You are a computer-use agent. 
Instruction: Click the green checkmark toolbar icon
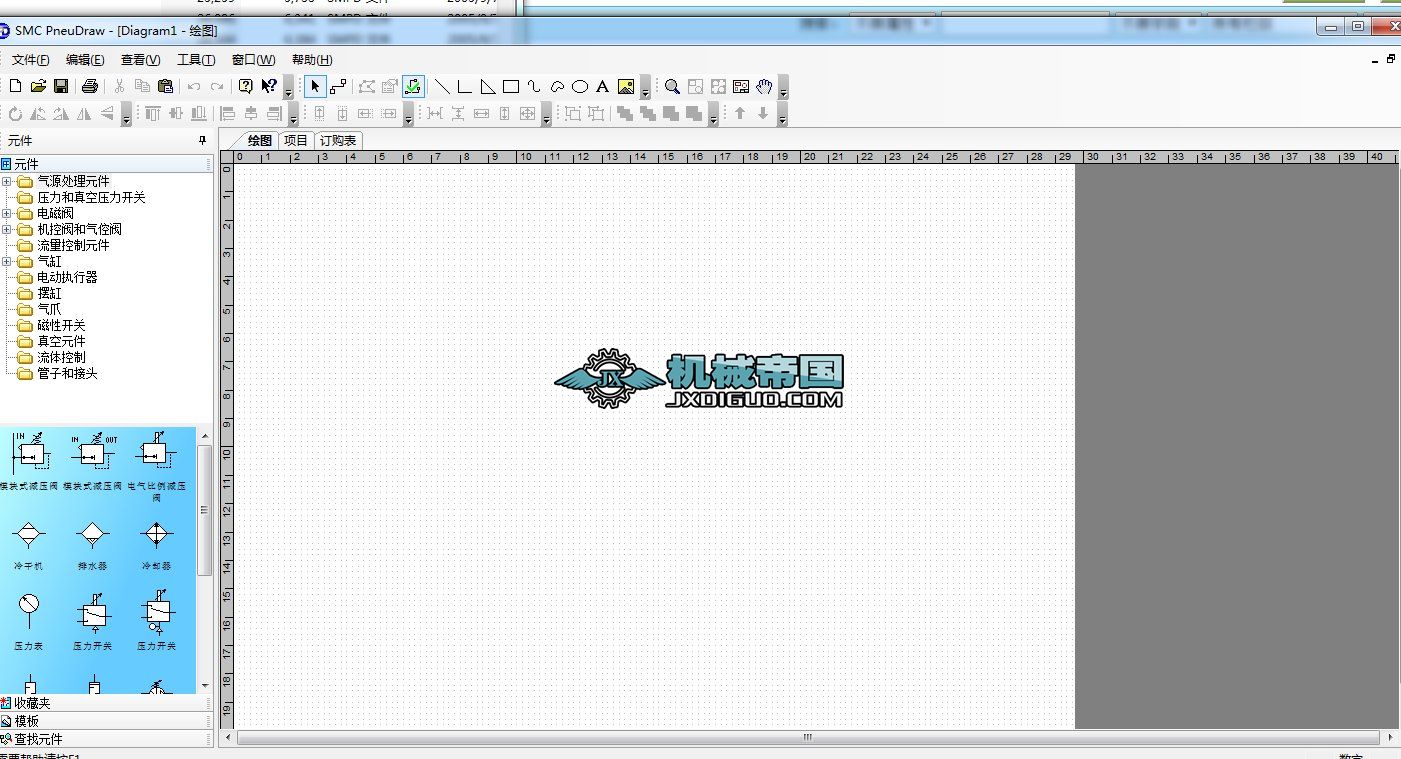[x=413, y=87]
